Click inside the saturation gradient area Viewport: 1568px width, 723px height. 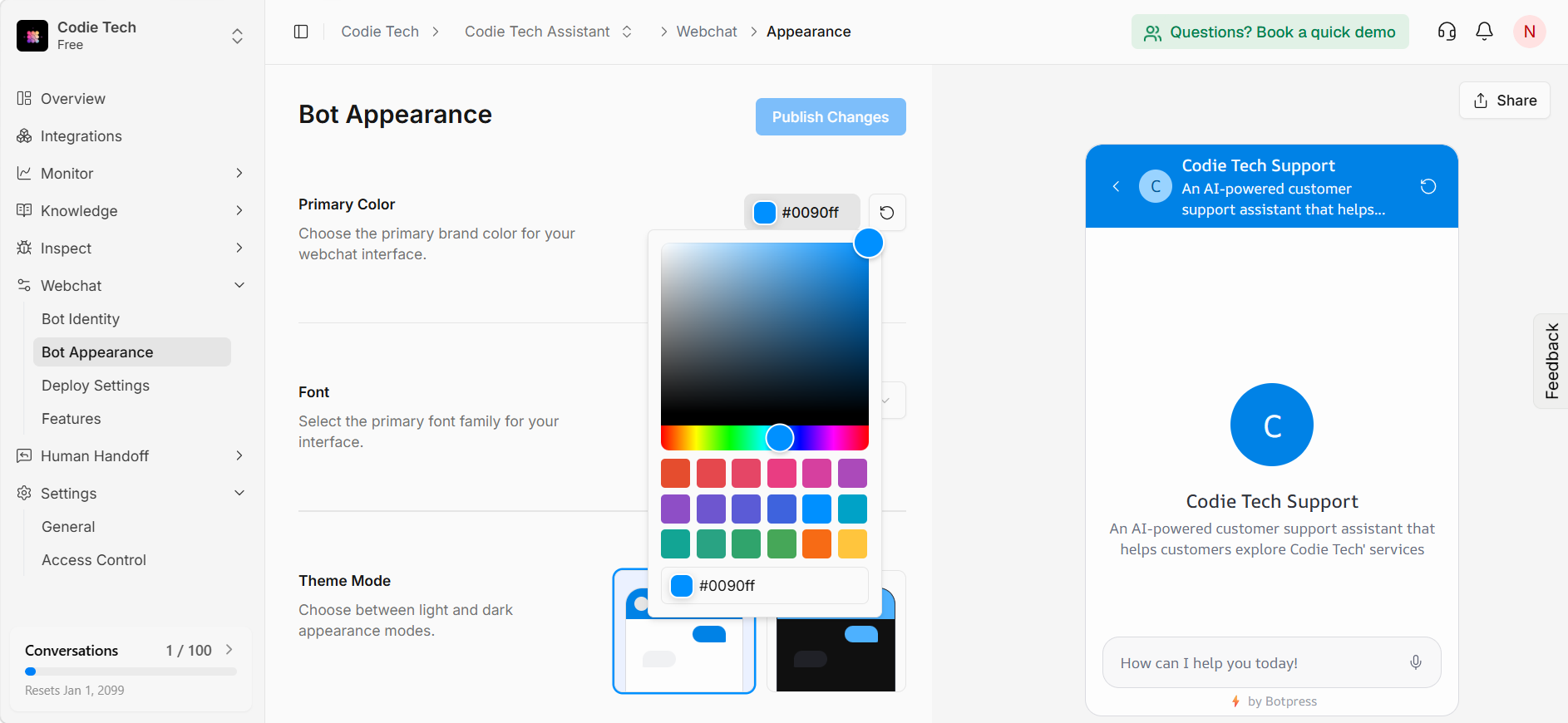pyautogui.click(x=765, y=334)
